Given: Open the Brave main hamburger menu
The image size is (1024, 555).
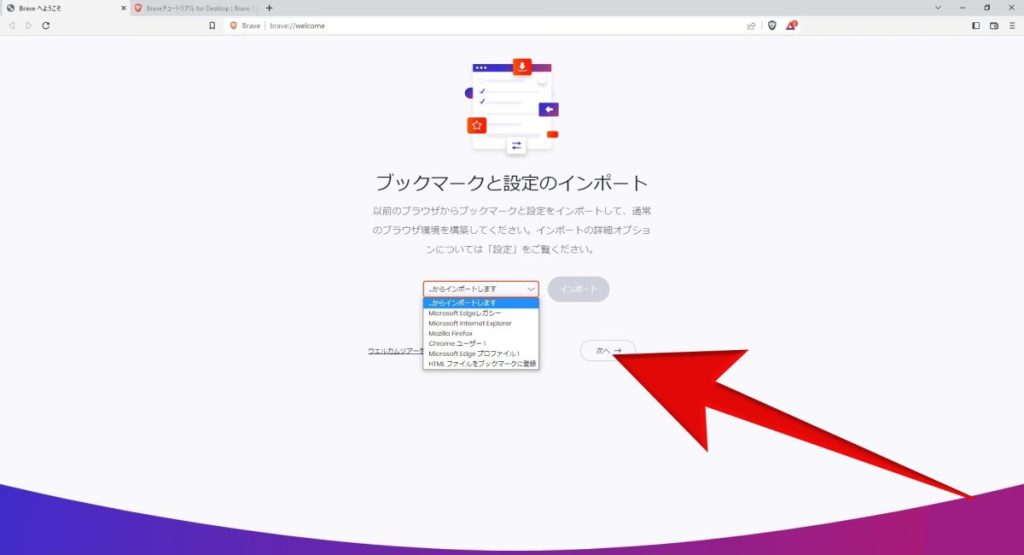Looking at the screenshot, I should tap(1013, 25).
